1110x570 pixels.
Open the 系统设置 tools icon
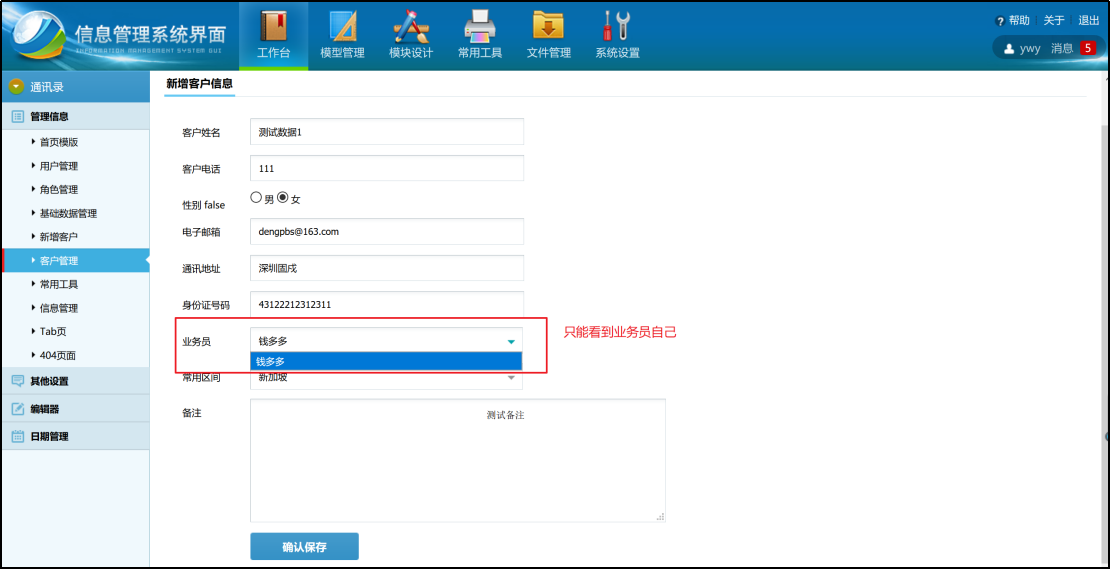point(617,26)
